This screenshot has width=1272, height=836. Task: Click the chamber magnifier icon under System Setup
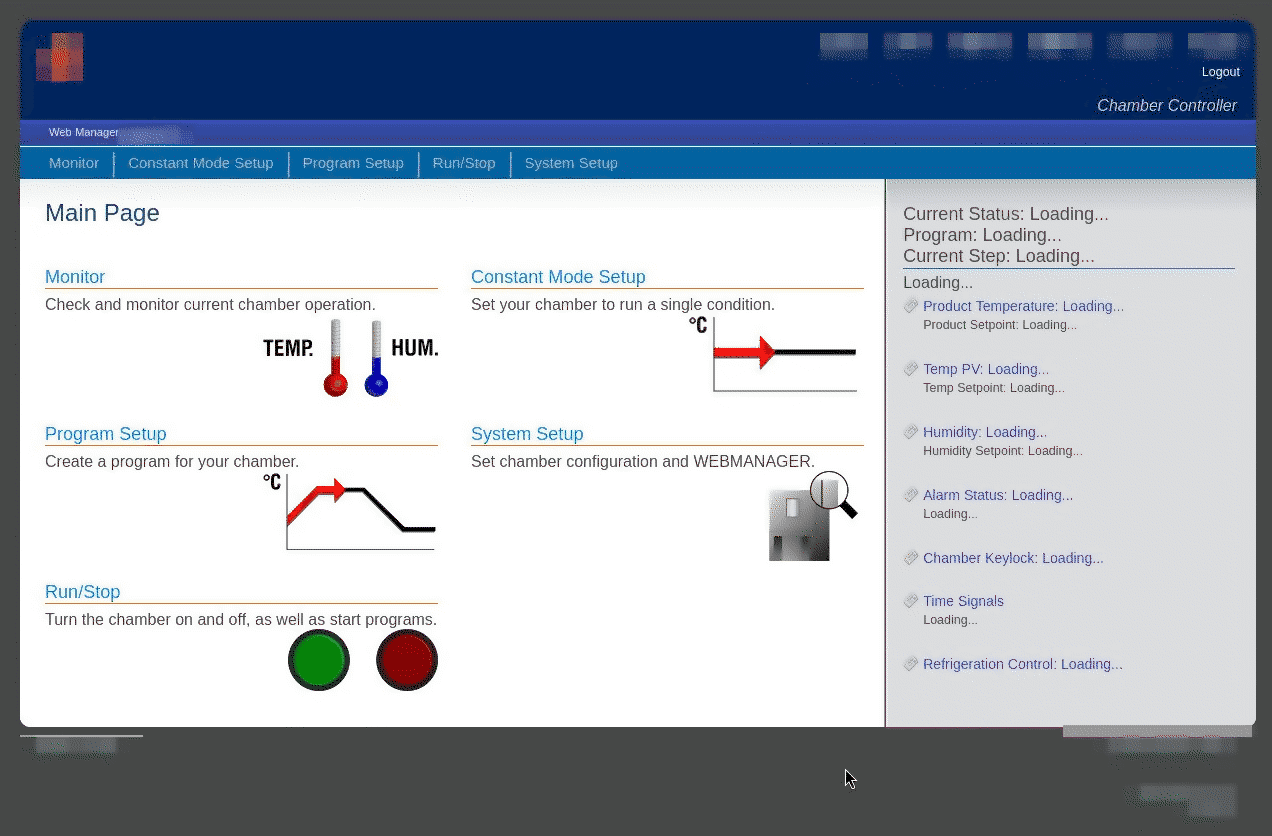(x=810, y=515)
